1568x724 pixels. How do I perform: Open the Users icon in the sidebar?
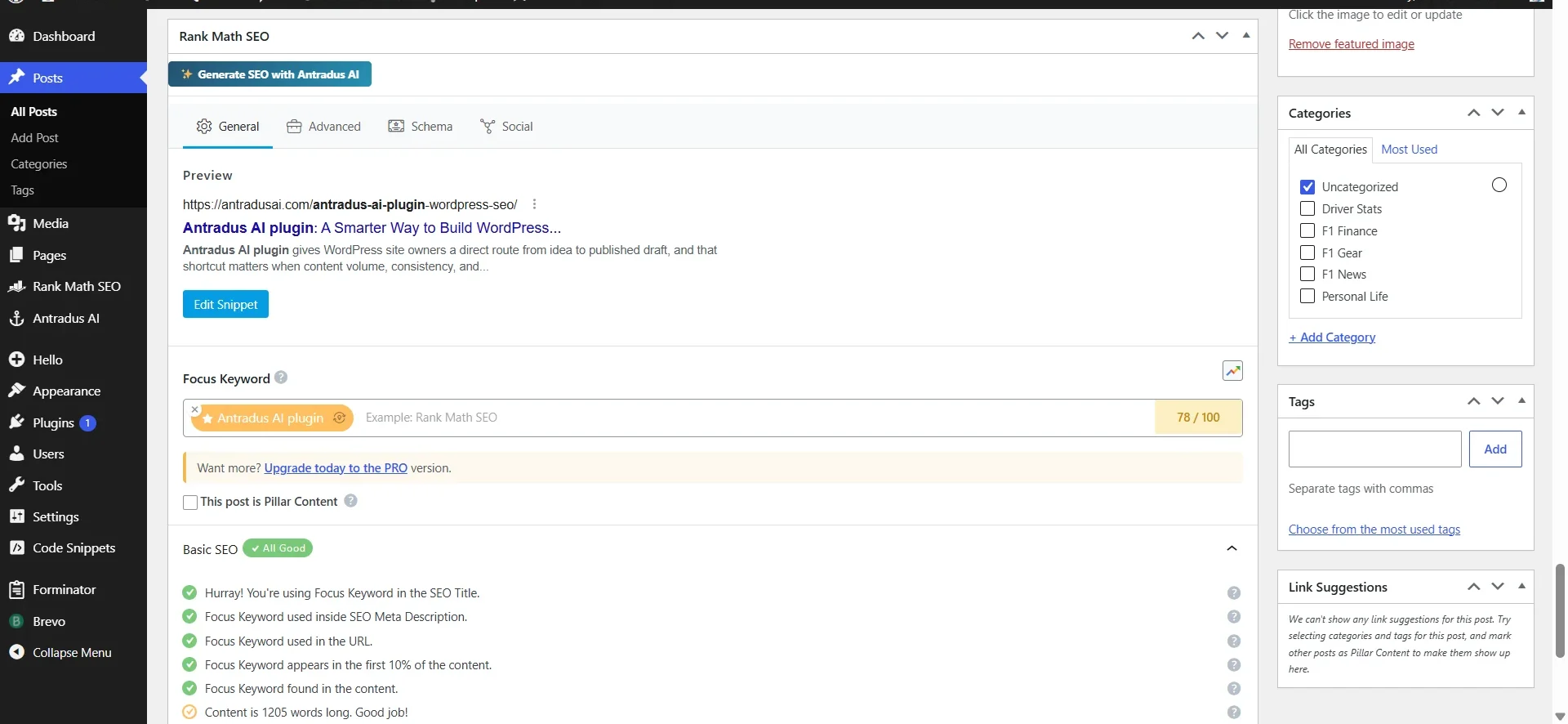[16, 454]
